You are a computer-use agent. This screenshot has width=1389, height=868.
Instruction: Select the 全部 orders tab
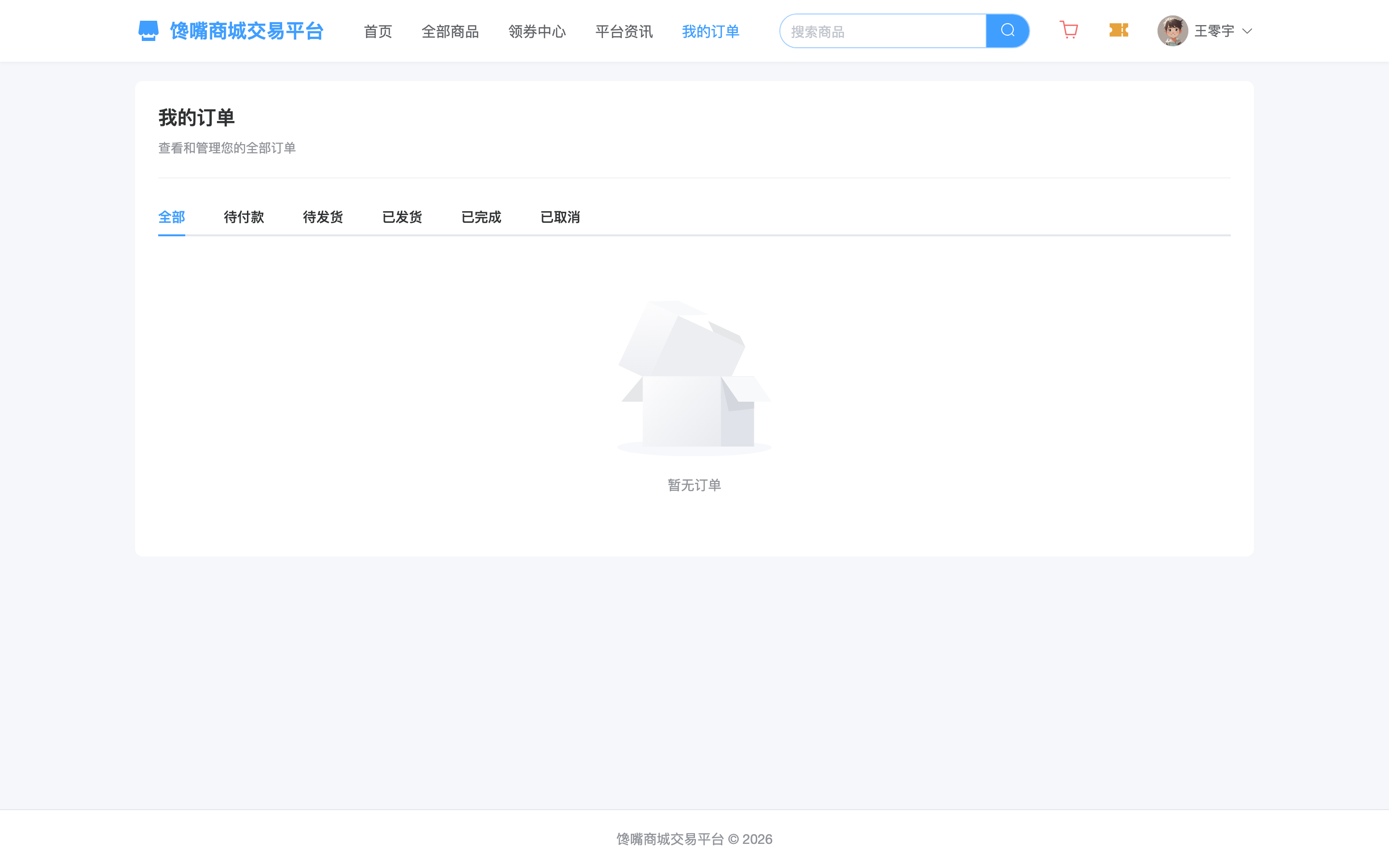[x=172, y=217]
